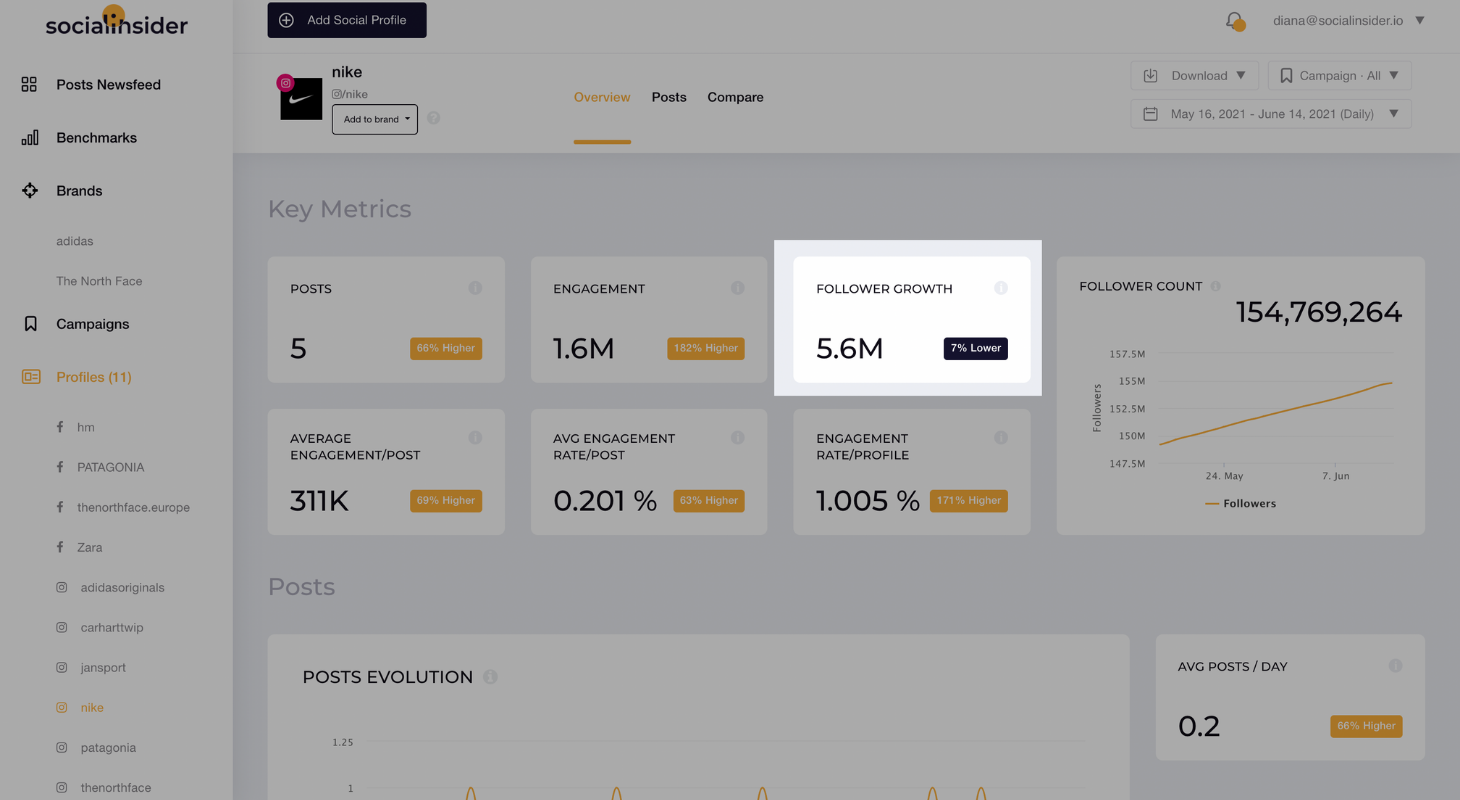Click info icon on ENGAGEMENT RATE/PROFILE card

[1000, 438]
